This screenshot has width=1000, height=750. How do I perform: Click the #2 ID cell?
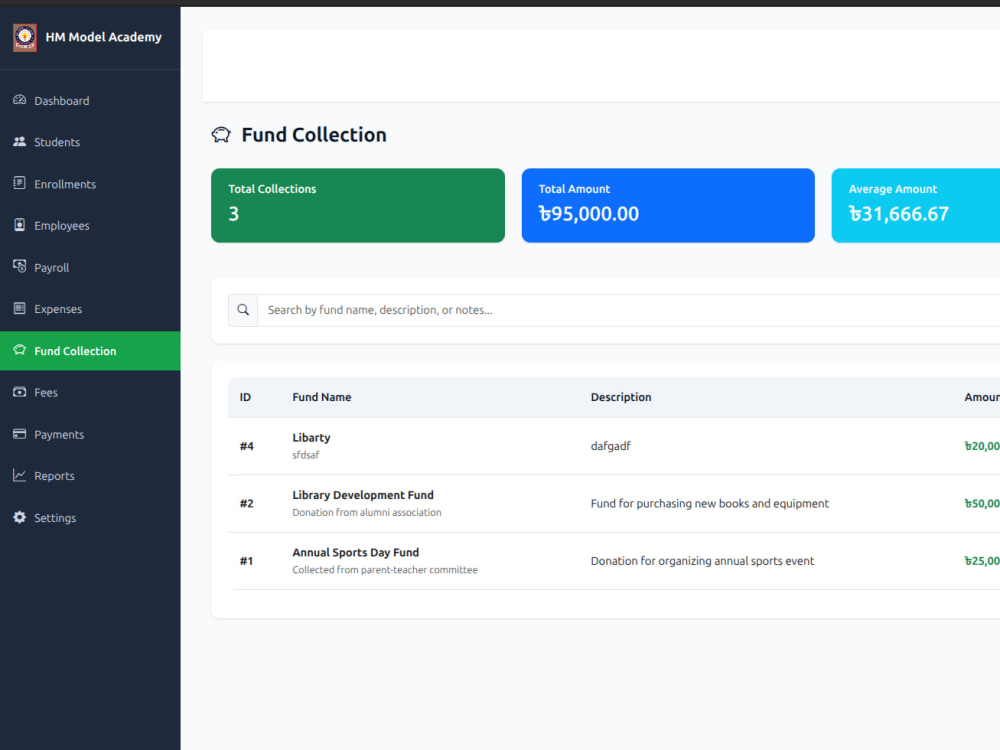246,503
